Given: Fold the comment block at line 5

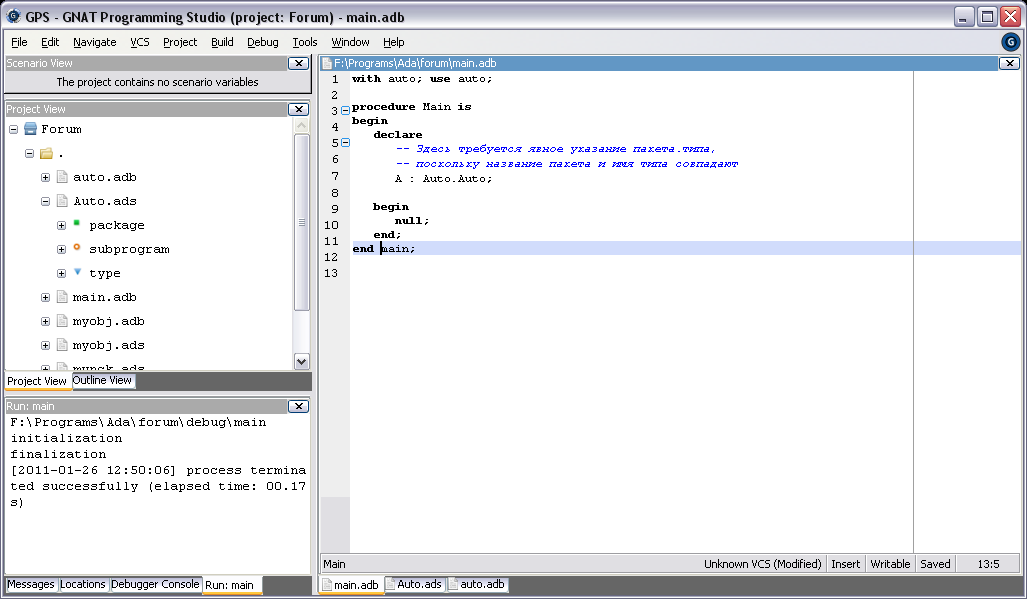Looking at the screenshot, I should [x=345, y=142].
